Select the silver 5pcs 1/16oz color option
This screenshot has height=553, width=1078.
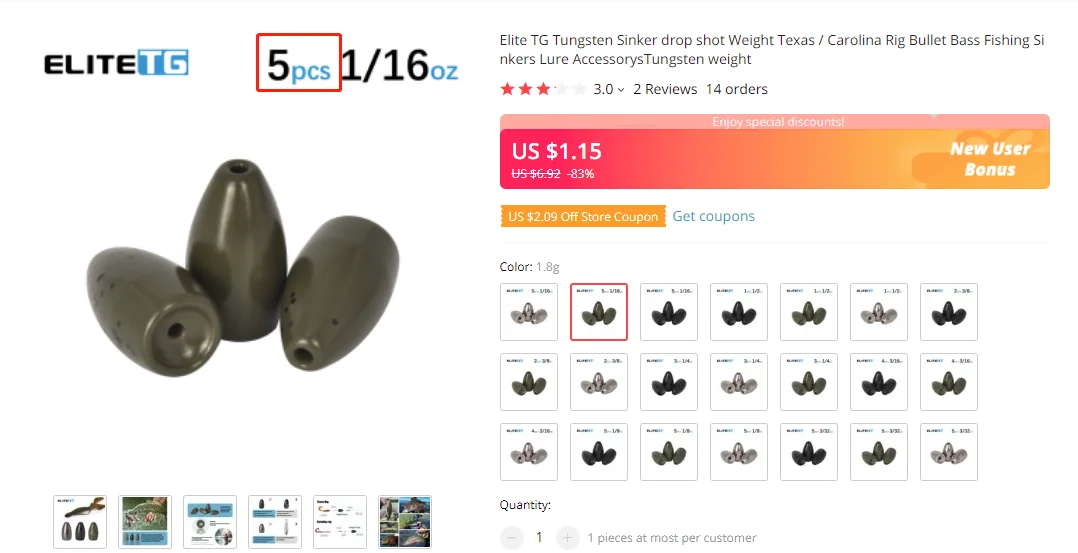click(x=529, y=312)
